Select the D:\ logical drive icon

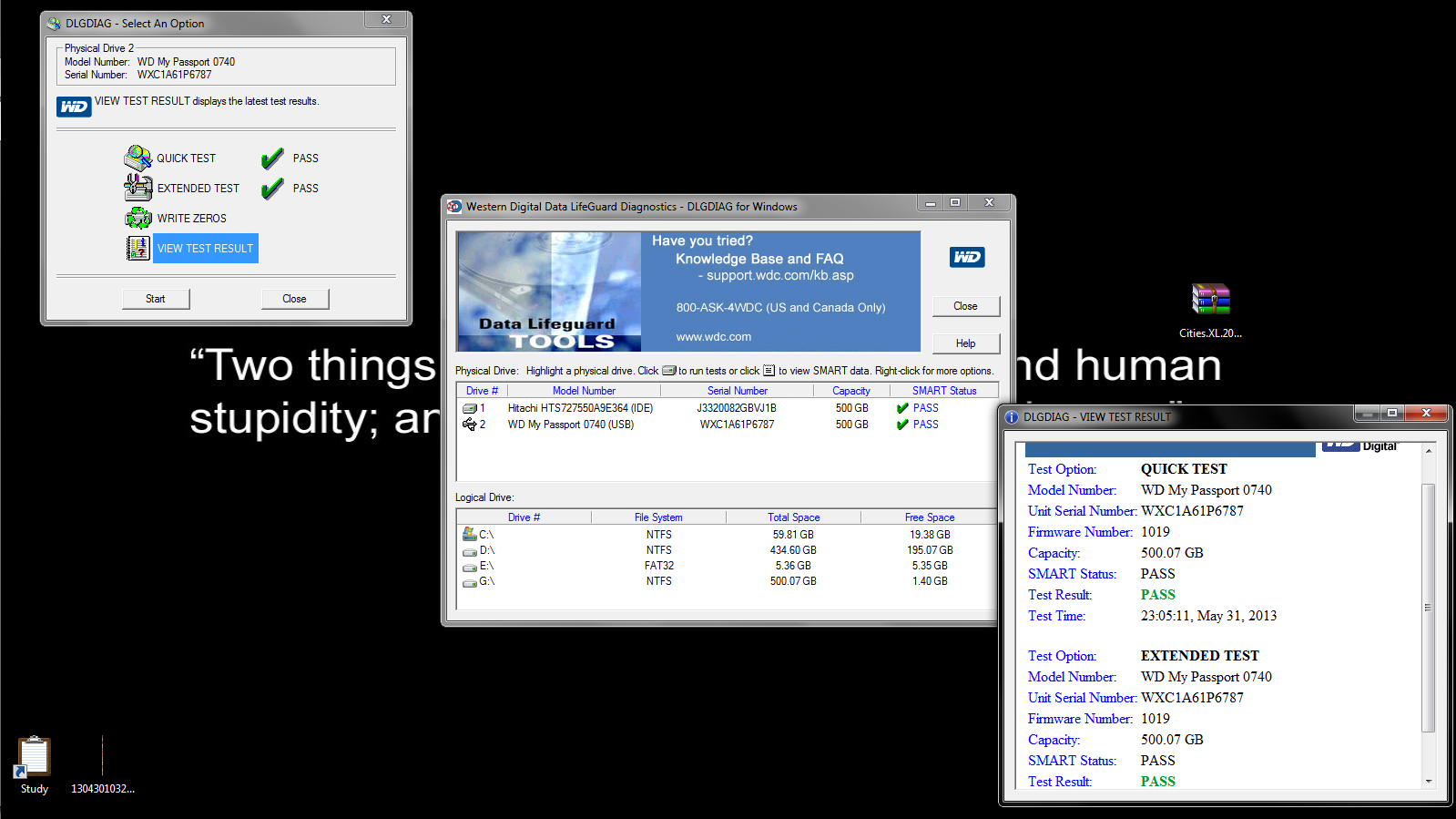pos(470,551)
